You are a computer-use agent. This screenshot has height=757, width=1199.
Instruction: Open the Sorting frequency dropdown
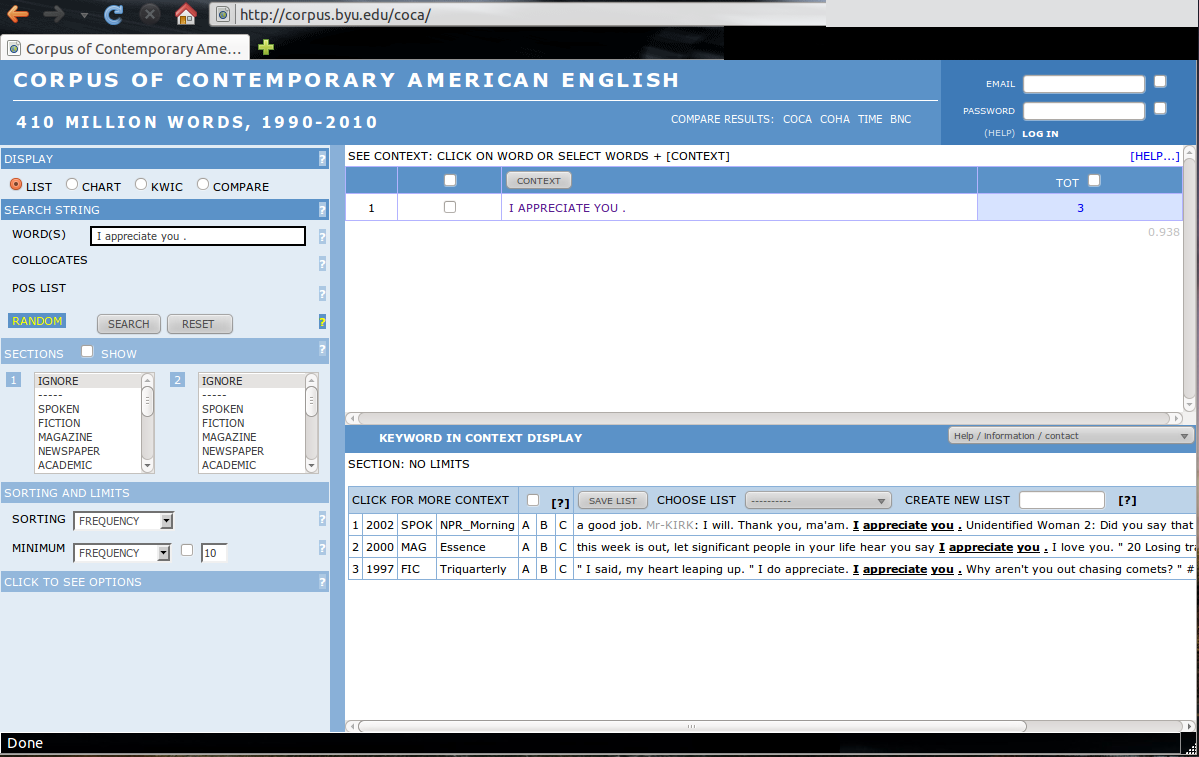pos(124,521)
